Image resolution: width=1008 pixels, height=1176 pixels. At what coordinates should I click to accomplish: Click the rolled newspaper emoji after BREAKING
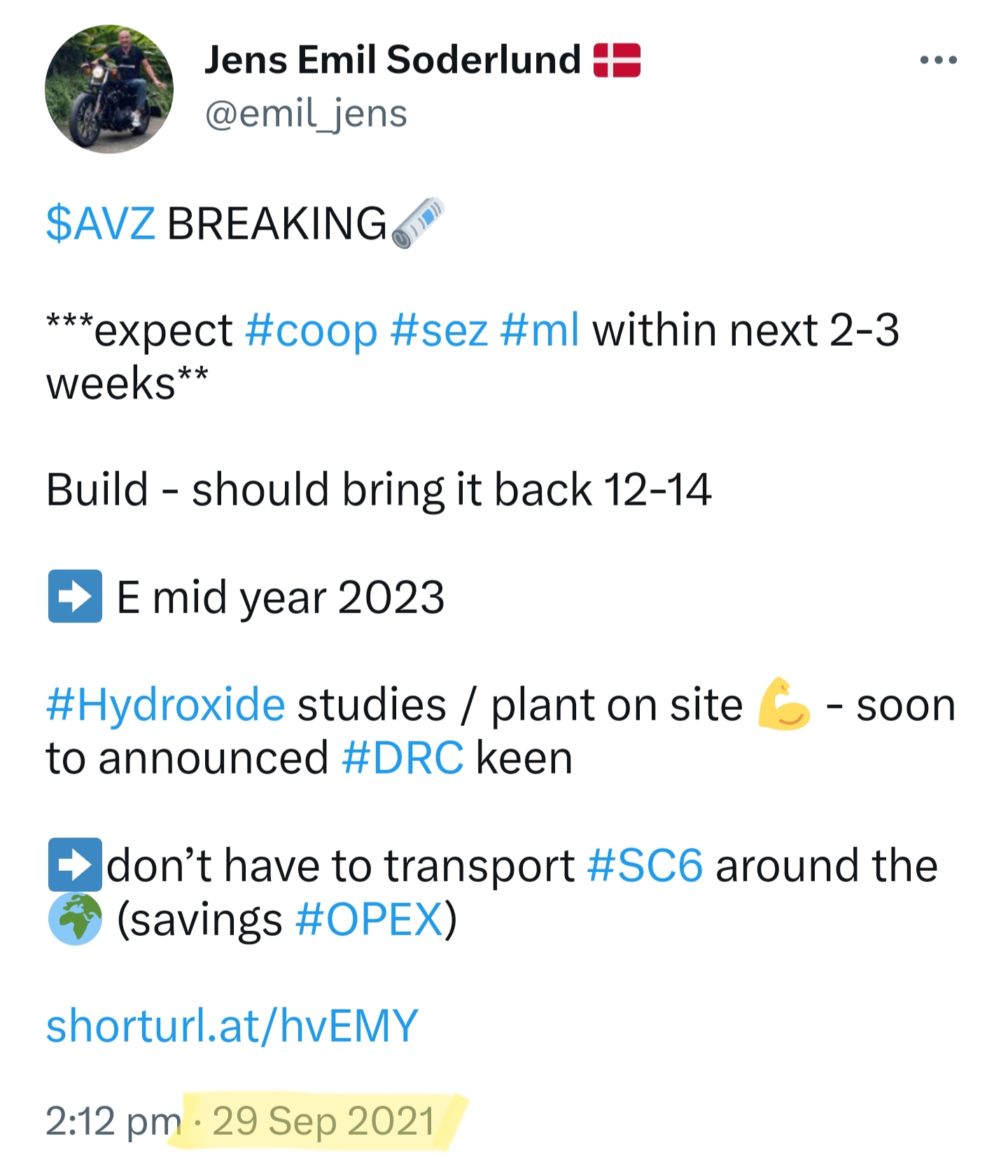(419, 223)
